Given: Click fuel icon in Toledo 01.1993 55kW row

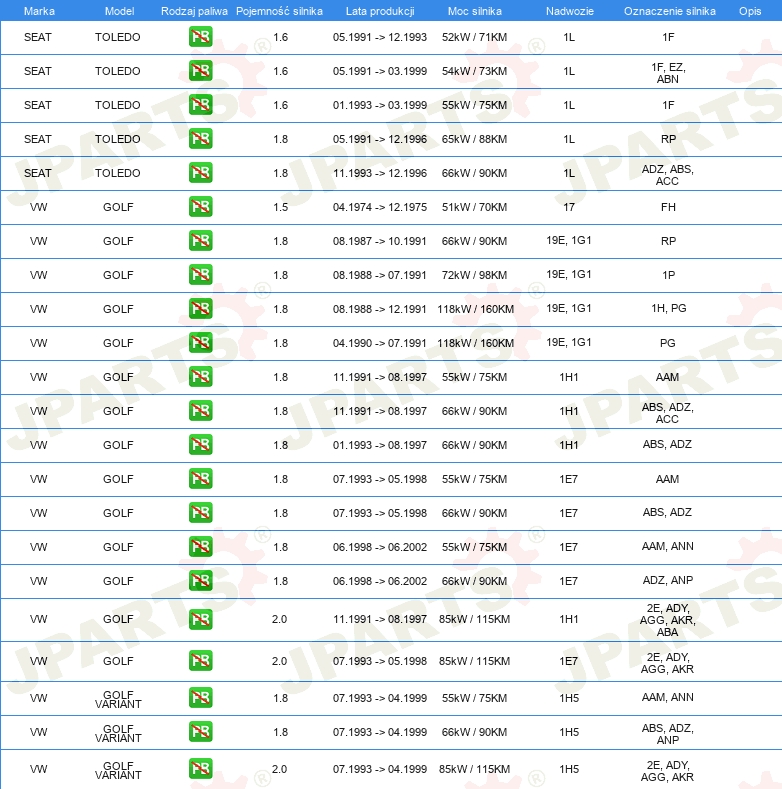Looking at the screenshot, I should tap(200, 105).
